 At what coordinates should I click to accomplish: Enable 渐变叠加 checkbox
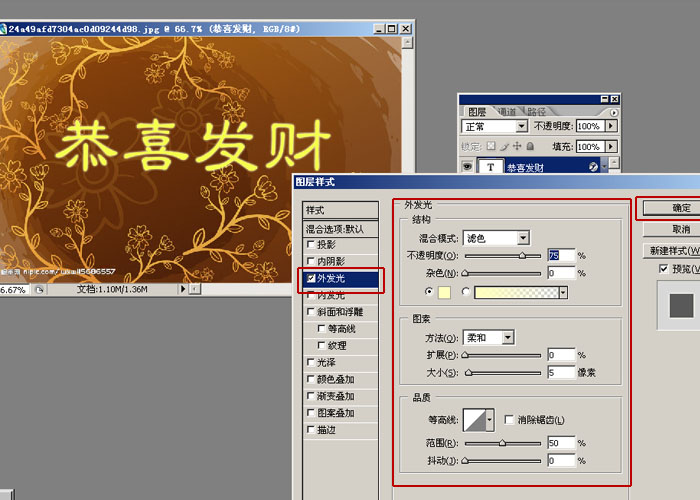[x=311, y=396]
